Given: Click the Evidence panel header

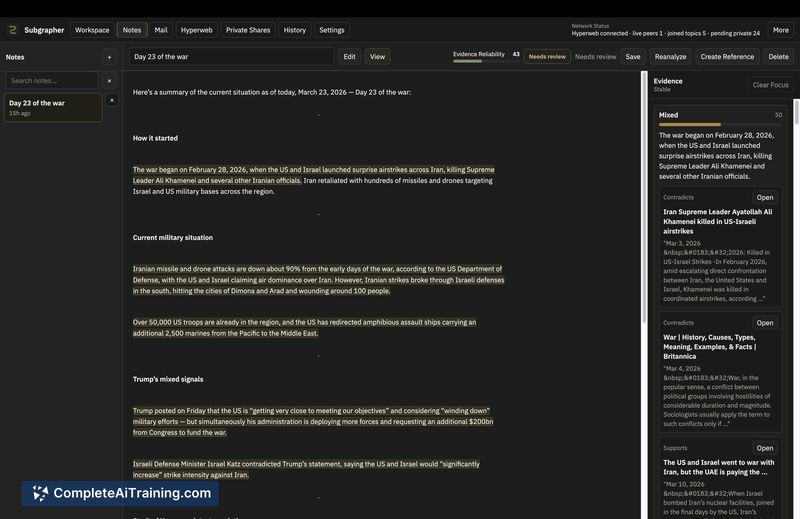Looking at the screenshot, I should [668, 81].
